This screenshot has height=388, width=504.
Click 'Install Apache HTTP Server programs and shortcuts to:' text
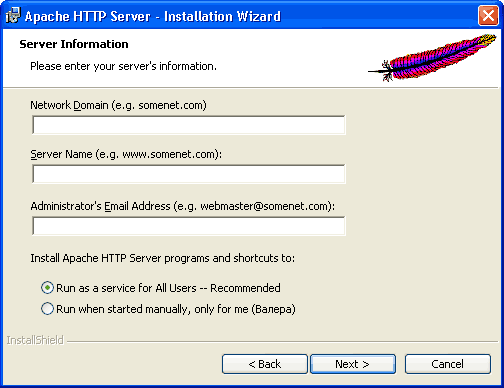click(x=163, y=258)
